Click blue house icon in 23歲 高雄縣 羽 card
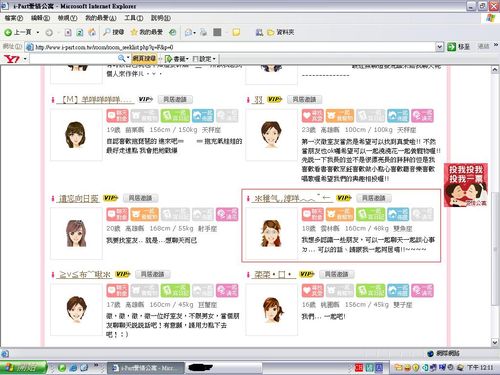Image resolution: width=500 pixels, height=375 pixels. click(398, 116)
